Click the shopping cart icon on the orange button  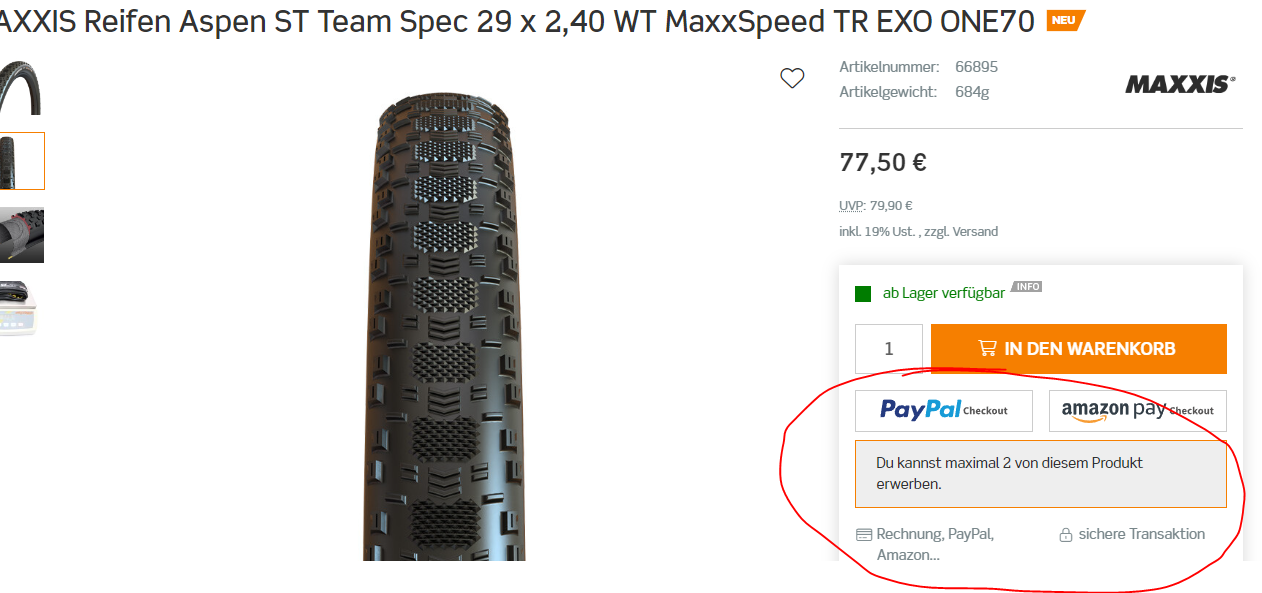click(x=987, y=349)
